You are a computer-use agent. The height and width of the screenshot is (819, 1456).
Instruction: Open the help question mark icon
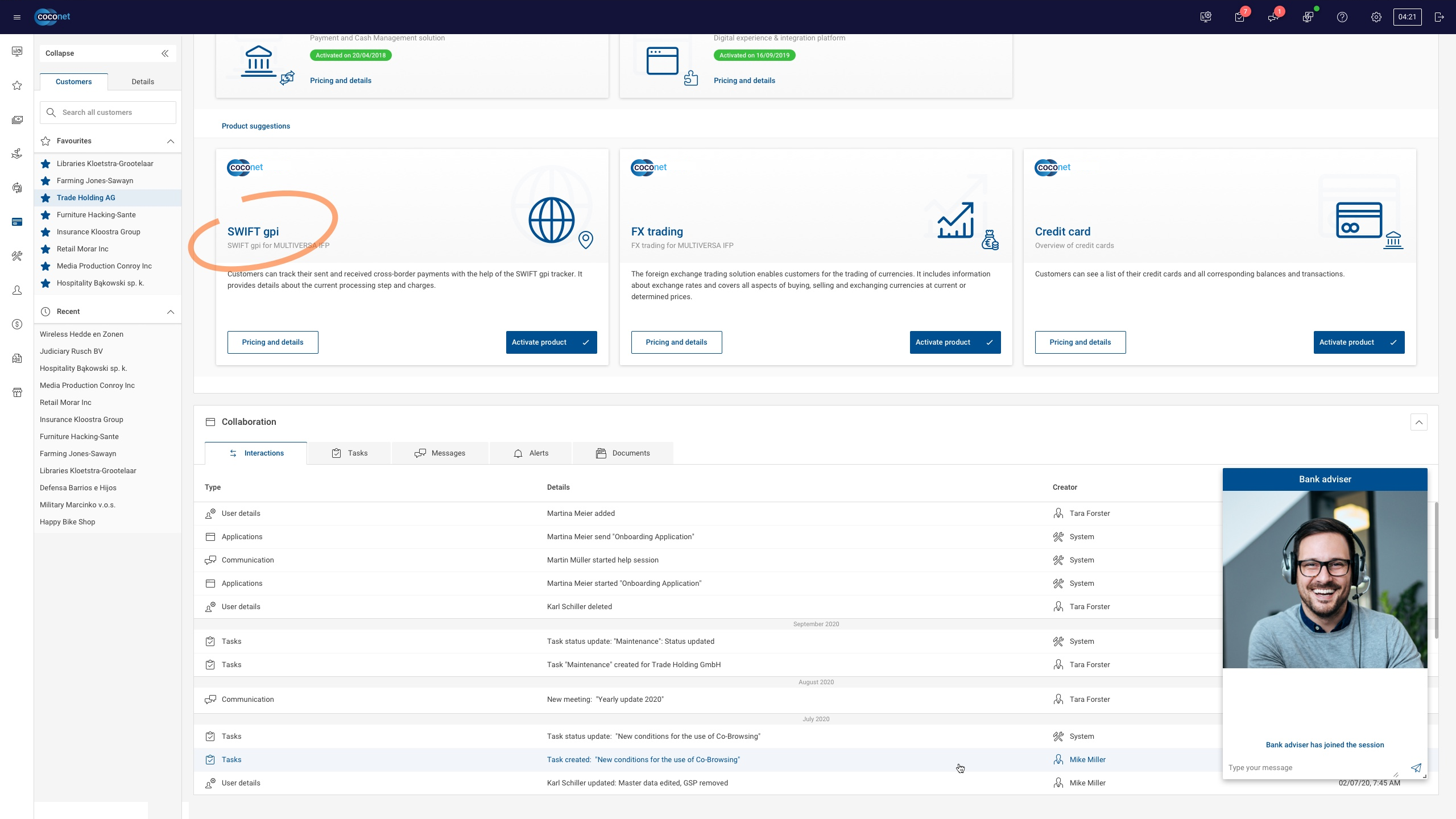[x=1342, y=17]
